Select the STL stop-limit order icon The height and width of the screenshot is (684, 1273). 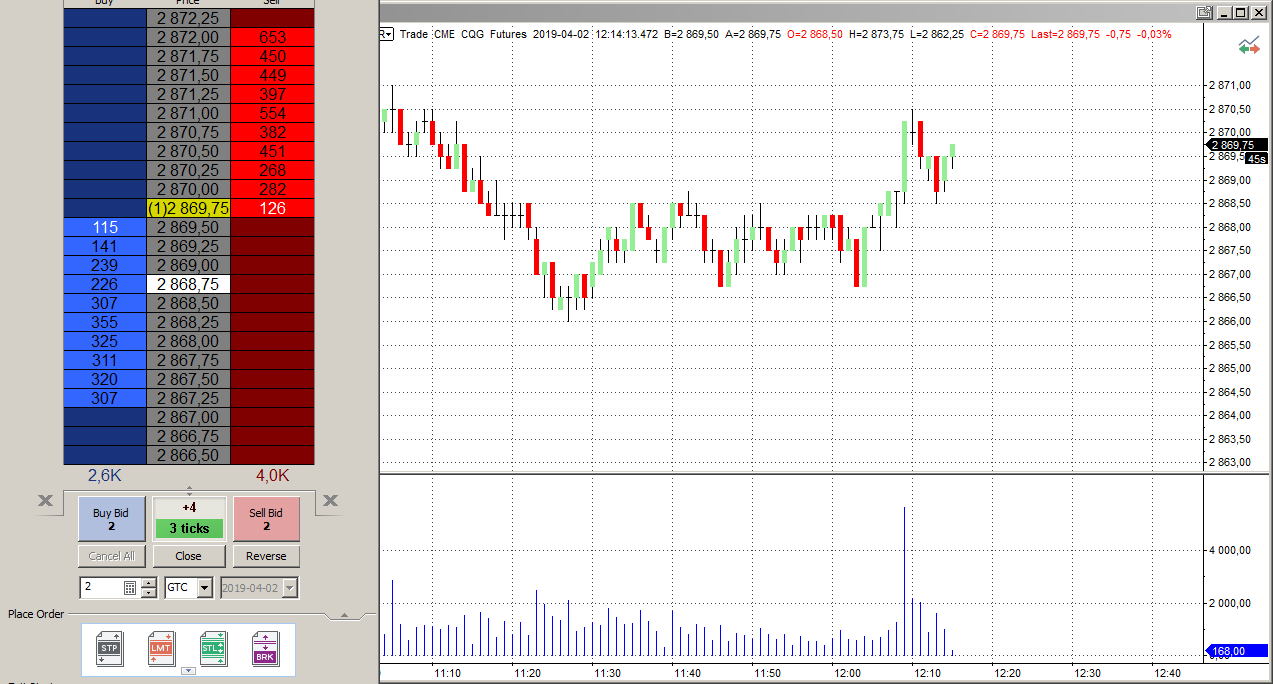[214, 648]
